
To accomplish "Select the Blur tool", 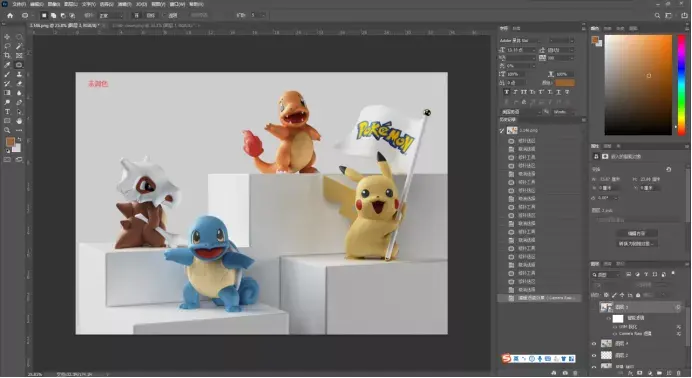I will point(19,93).
